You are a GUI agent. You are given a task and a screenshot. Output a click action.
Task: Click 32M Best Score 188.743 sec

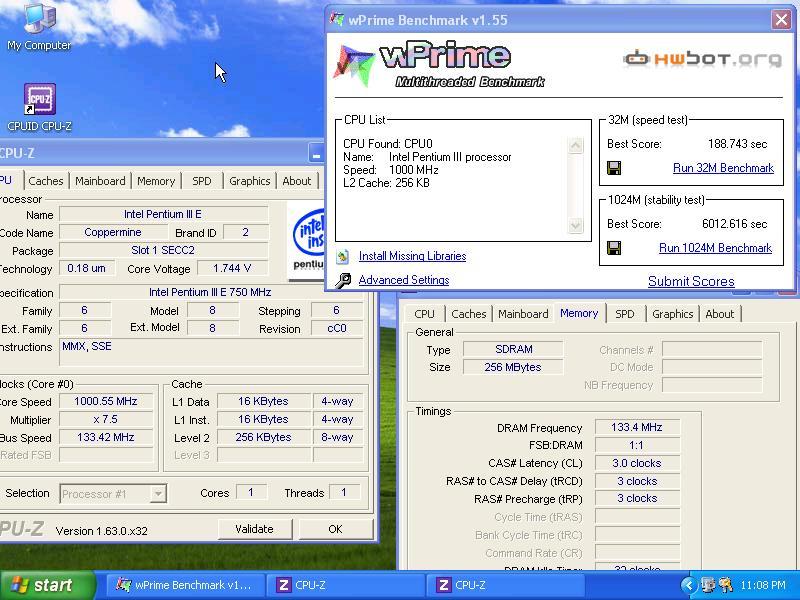(x=738, y=144)
